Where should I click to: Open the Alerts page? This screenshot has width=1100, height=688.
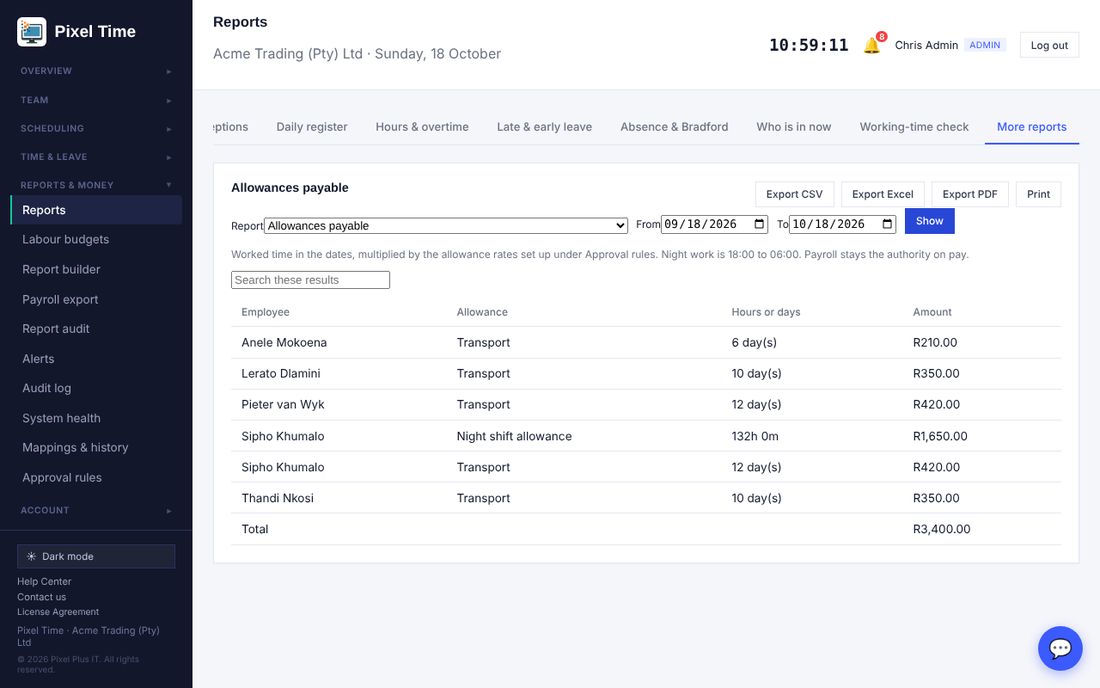coord(96,359)
